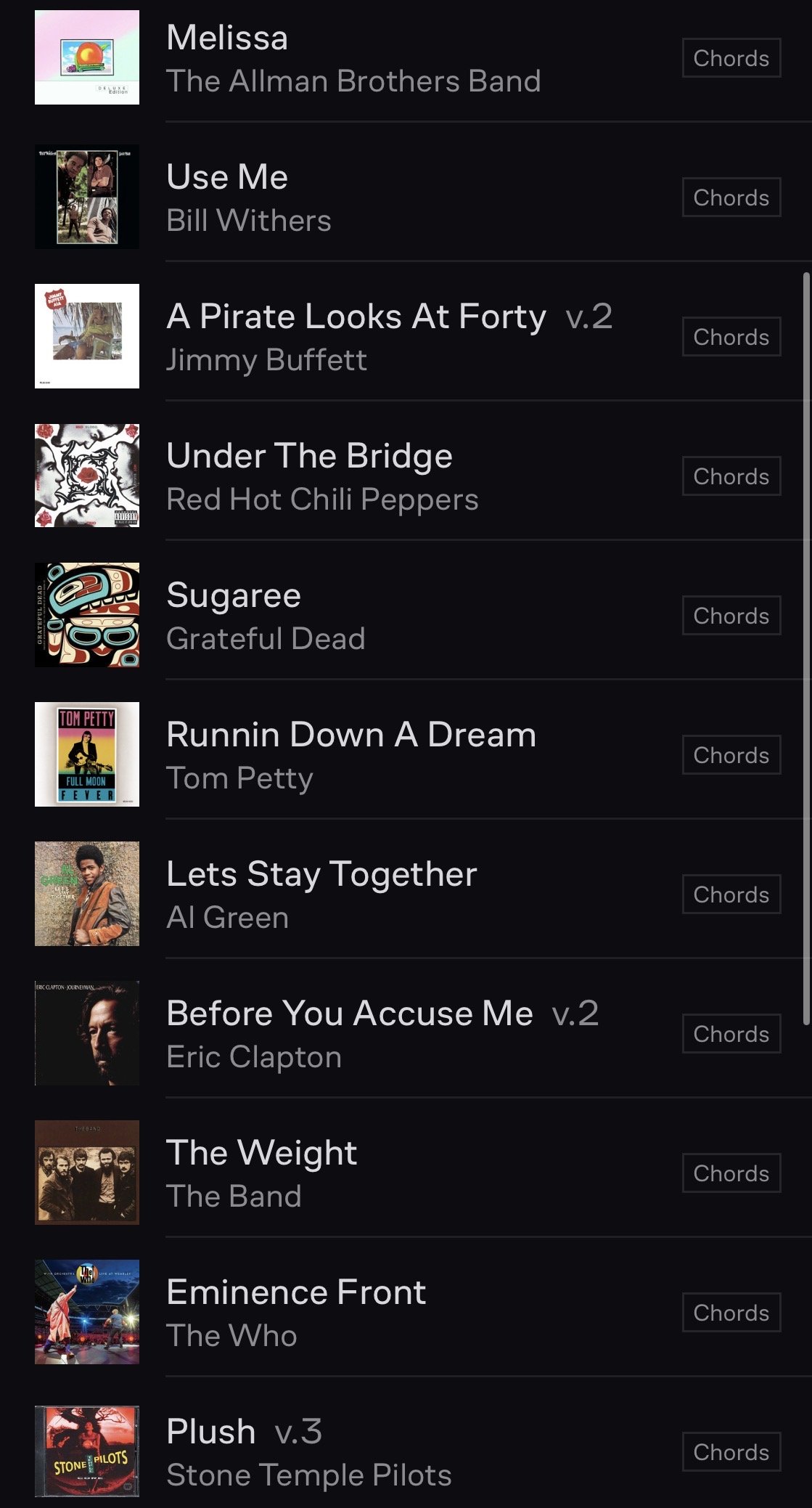Tap the Chords label next to Sugaree
The width and height of the screenshot is (812, 1508).
coord(731,616)
